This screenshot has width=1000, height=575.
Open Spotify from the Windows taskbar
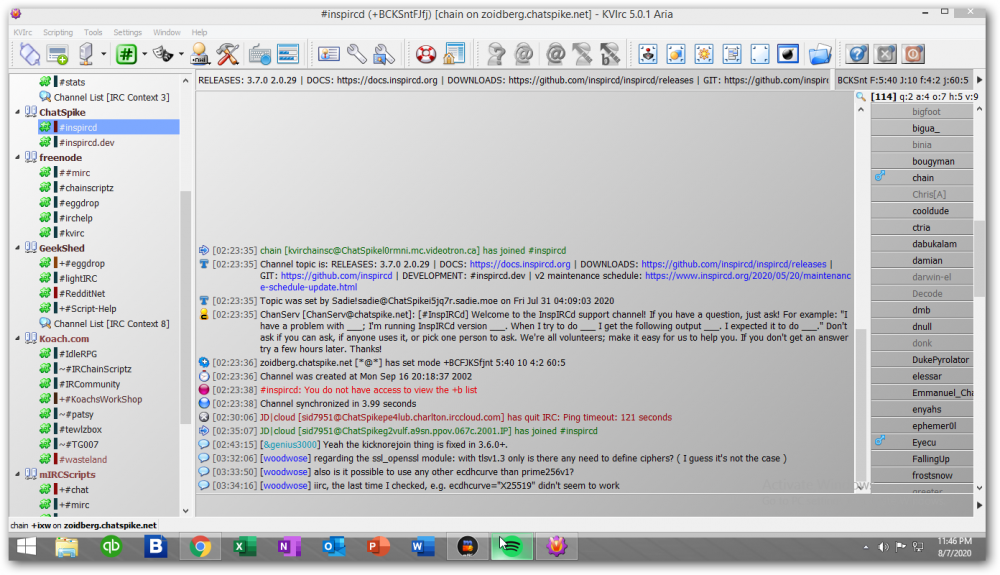pyautogui.click(x=510, y=547)
